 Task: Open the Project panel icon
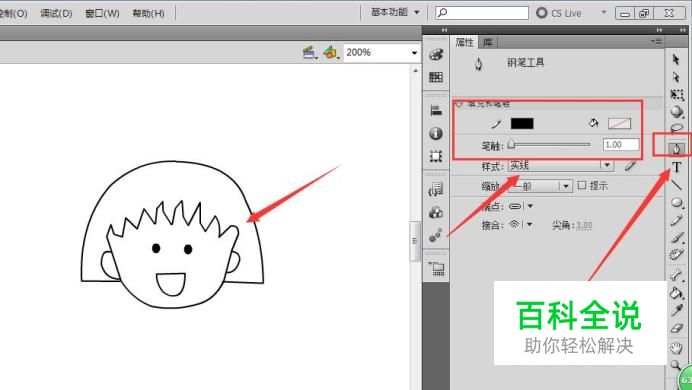[436, 268]
